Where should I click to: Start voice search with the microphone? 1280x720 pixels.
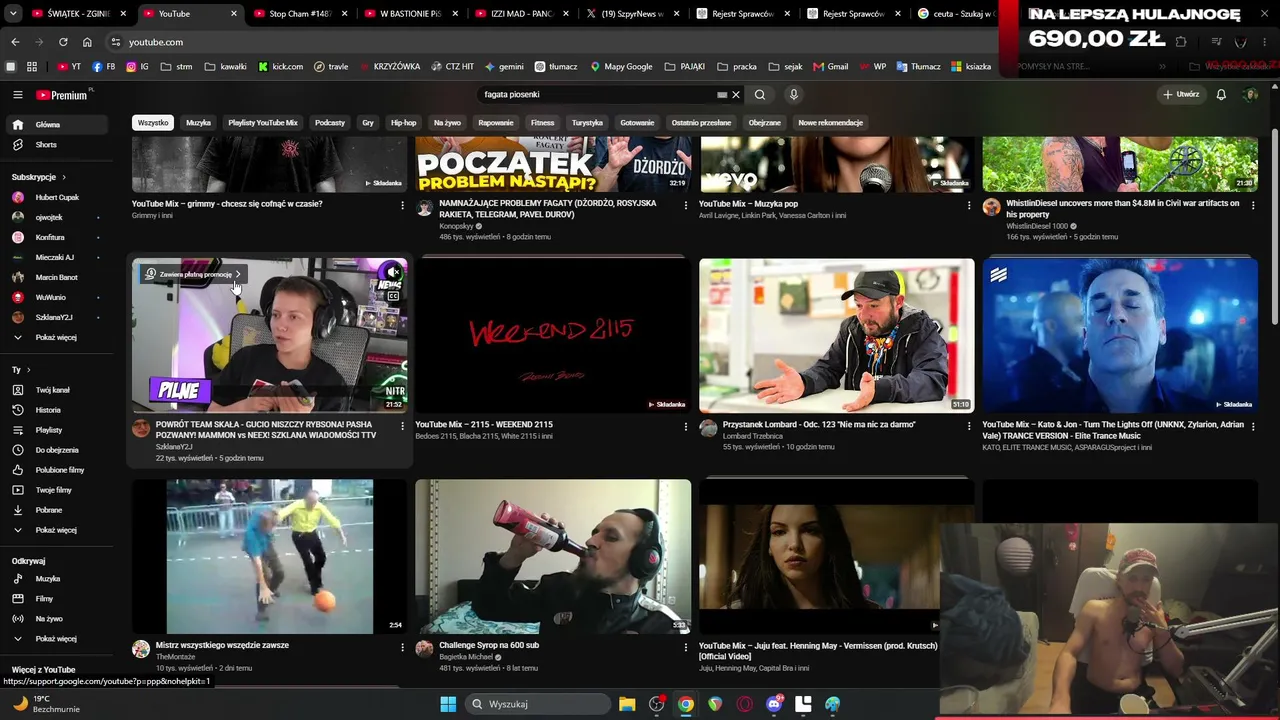(x=794, y=95)
